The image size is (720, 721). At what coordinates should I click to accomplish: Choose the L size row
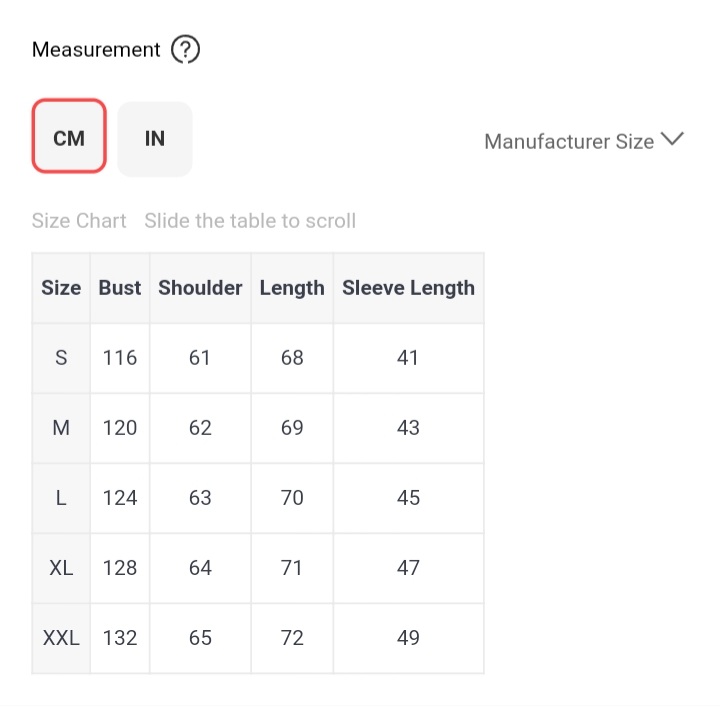tap(61, 498)
